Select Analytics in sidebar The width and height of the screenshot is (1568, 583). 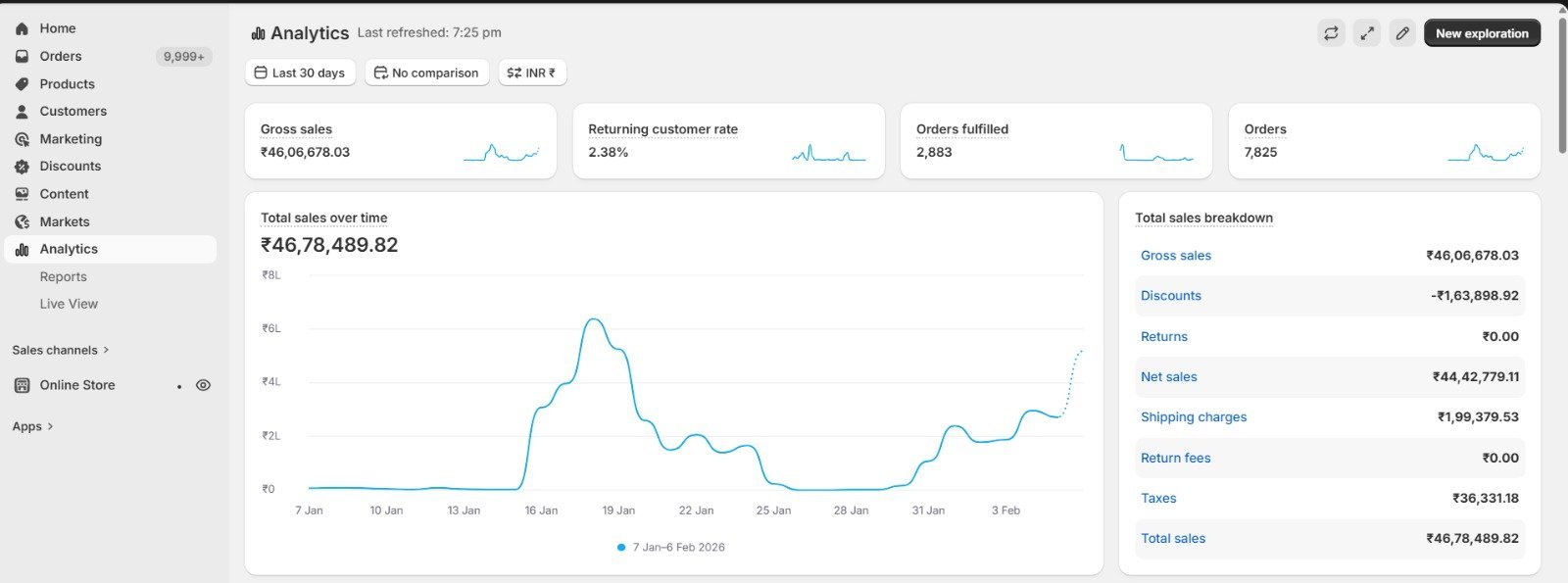tap(110, 250)
